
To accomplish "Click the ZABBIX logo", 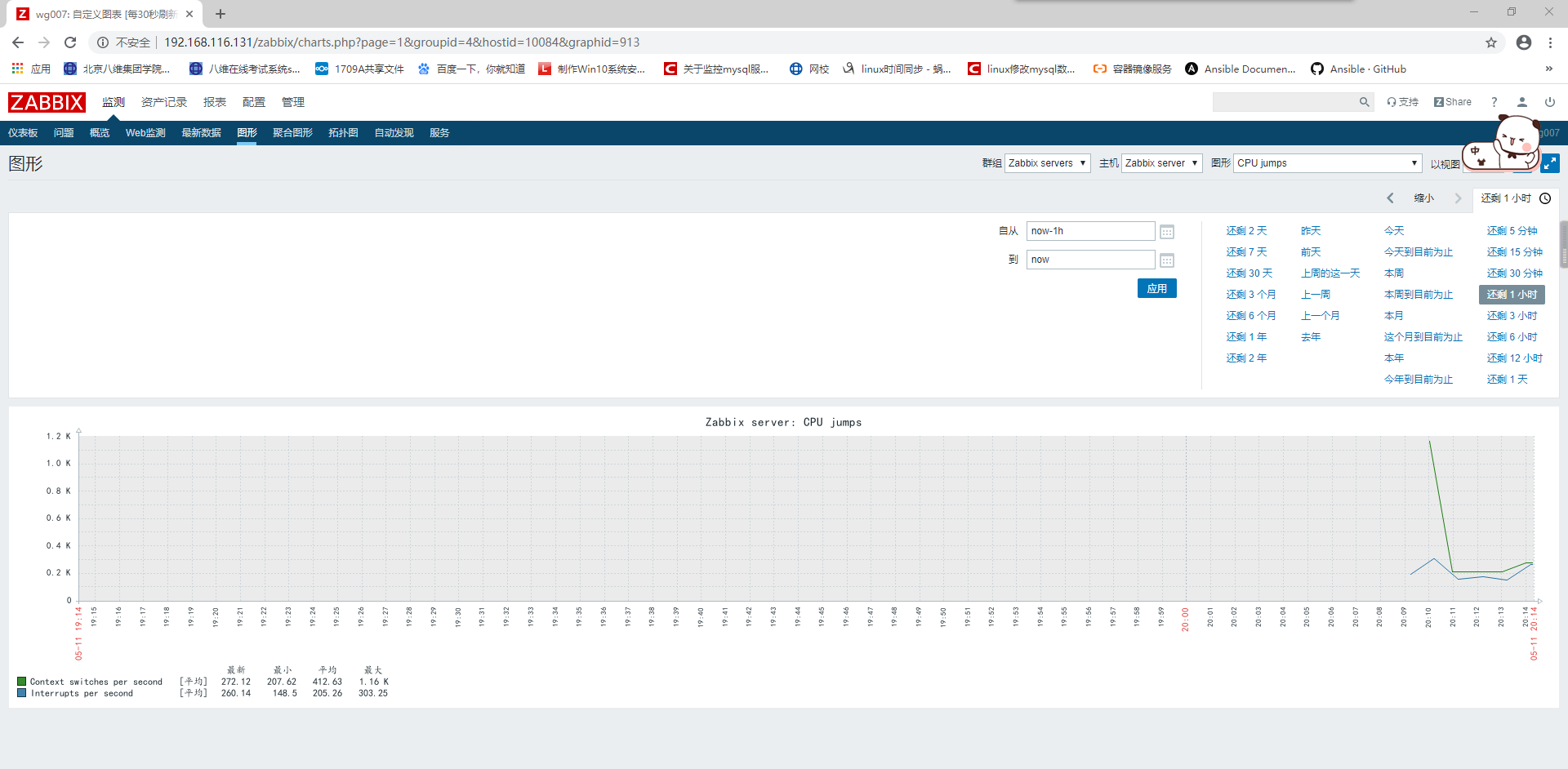I will click(x=47, y=102).
